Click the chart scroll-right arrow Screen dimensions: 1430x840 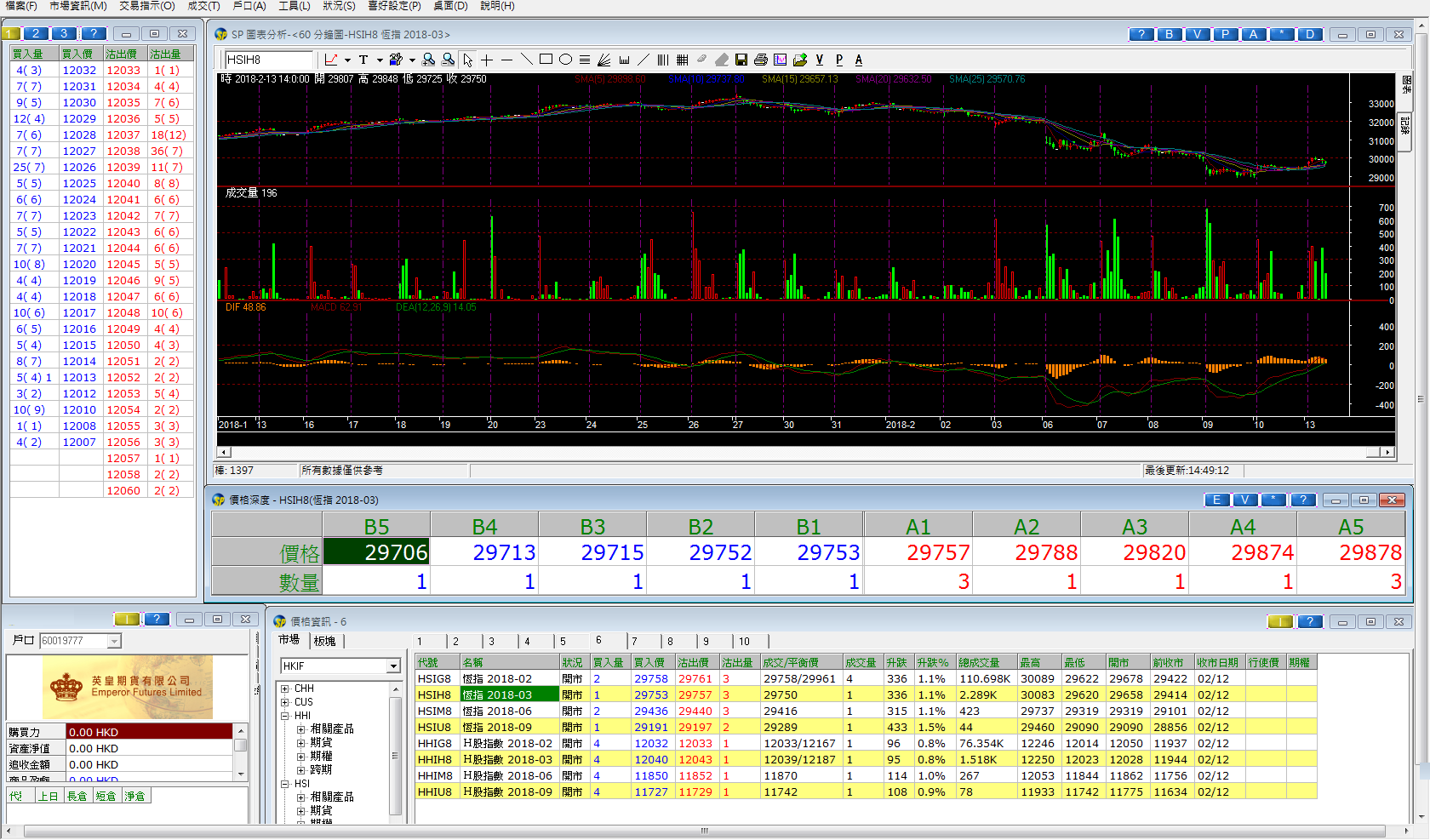[x=1387, y=452]
